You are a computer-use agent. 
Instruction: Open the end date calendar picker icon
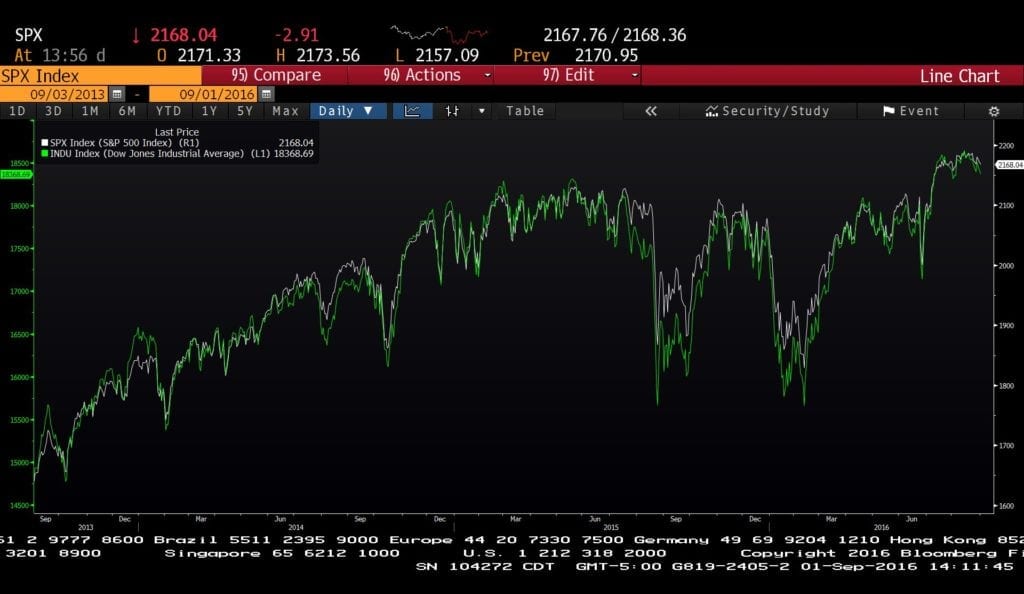tap(266, 94)
